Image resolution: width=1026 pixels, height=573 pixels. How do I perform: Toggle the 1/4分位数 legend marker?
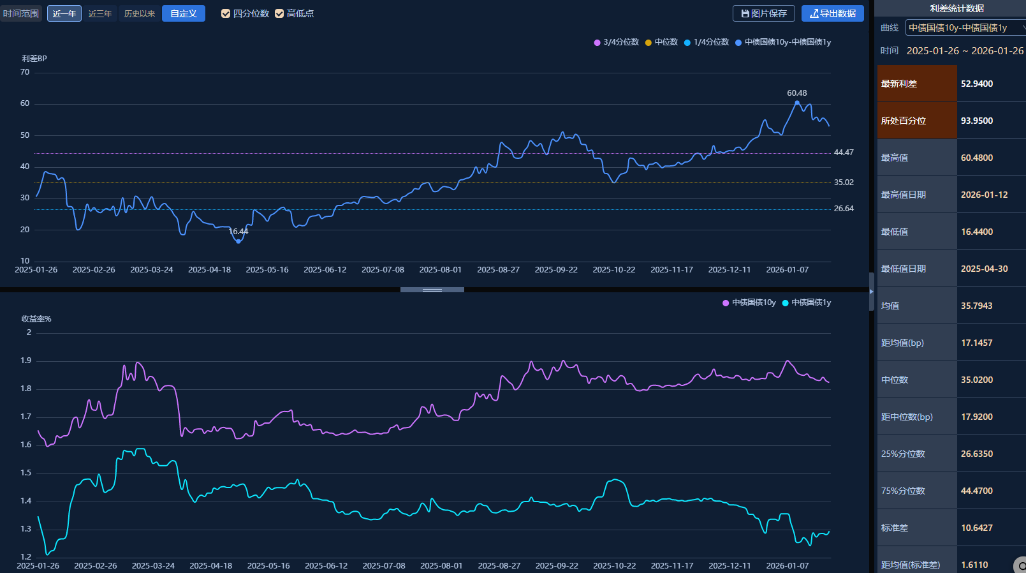pos(687,42)
